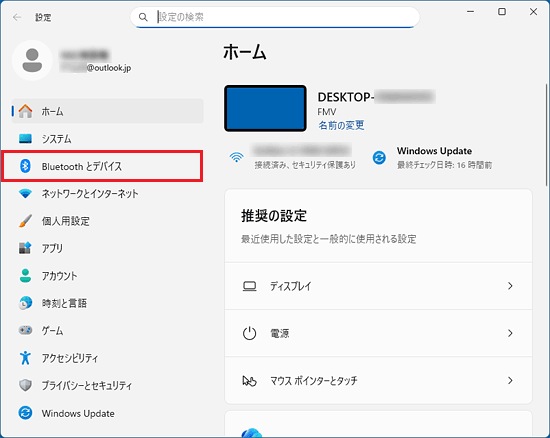Click the アプリ apps icon

point(25,248)
